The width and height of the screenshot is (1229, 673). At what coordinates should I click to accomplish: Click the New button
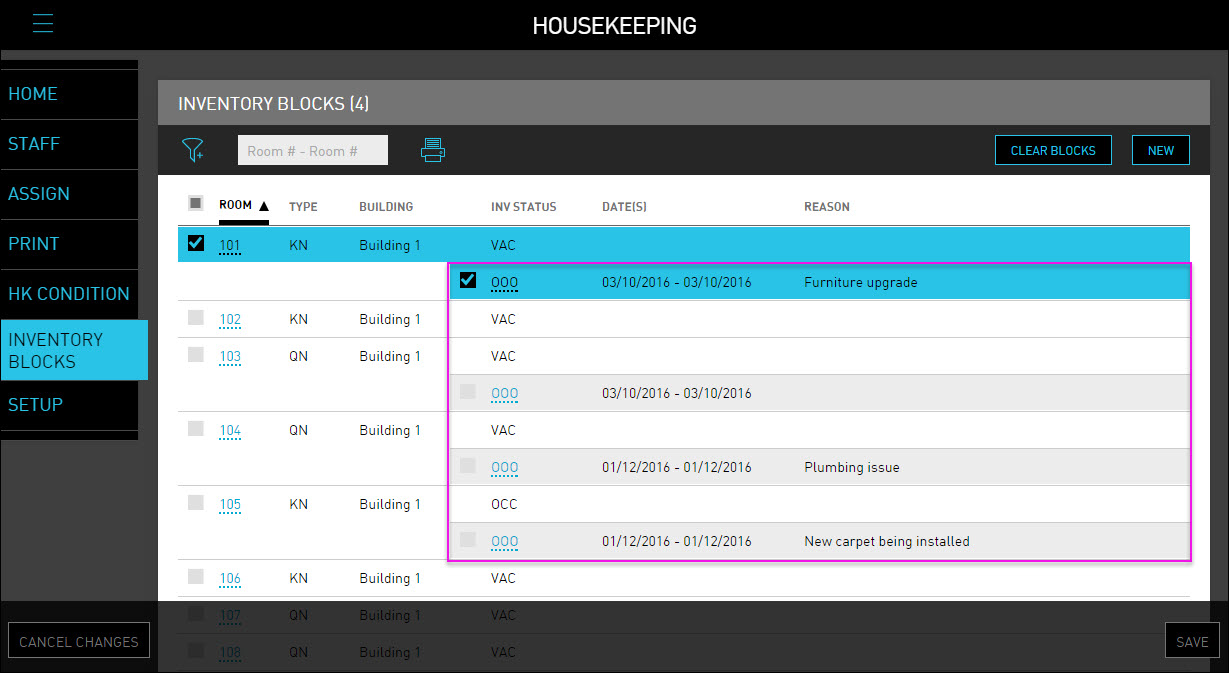[1160, 151]
